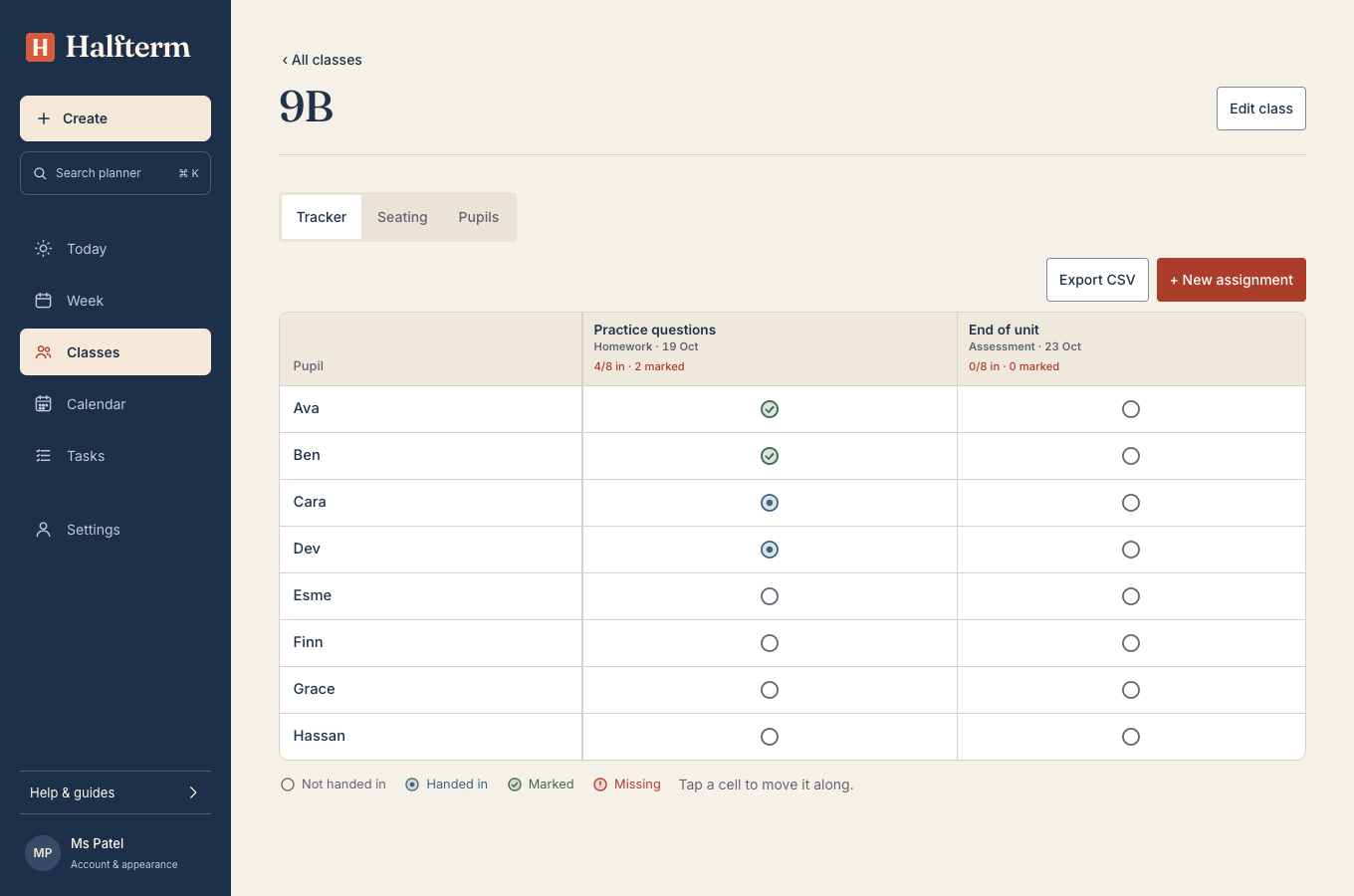Click the Handed in legend icon

click(x=412, y=784)
